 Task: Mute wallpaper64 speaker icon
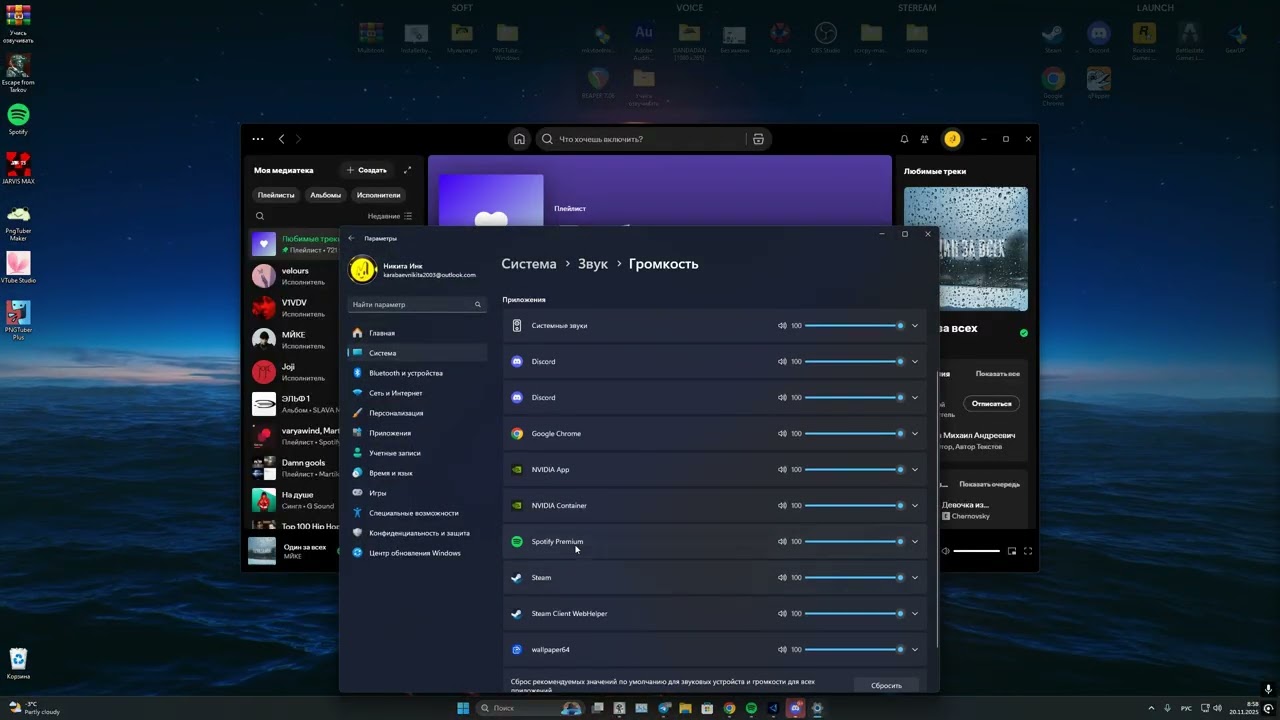coord(782,650)
